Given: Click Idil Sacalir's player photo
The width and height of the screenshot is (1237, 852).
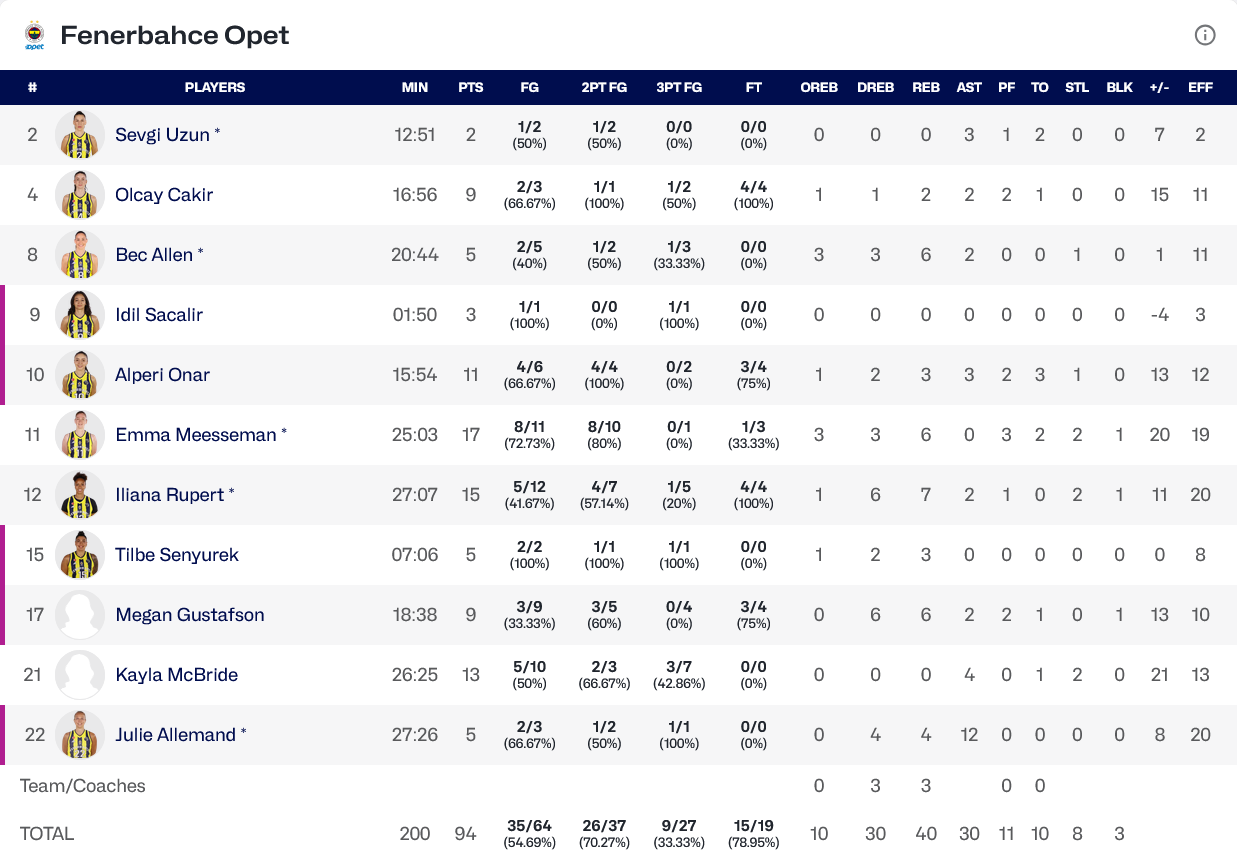Looking at the screenshot, I should tap(80, 315).
